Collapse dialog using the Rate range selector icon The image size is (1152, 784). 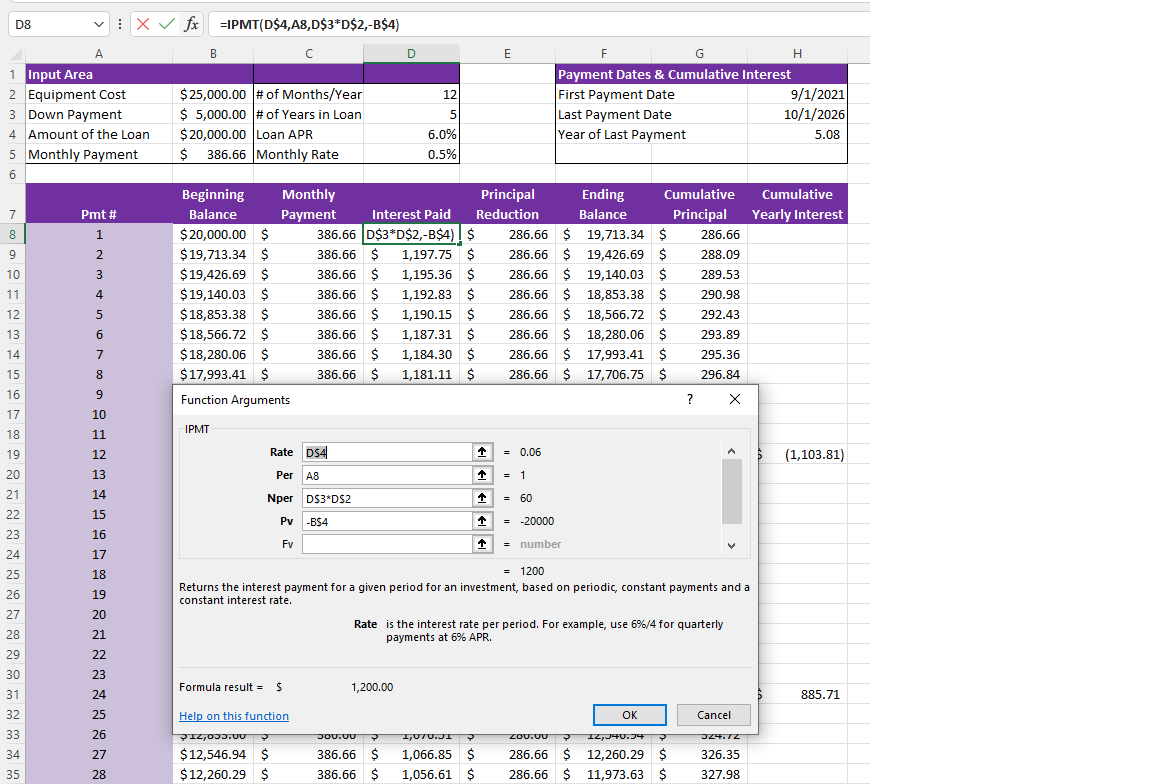pyautogui.click(x=482, y=452)
